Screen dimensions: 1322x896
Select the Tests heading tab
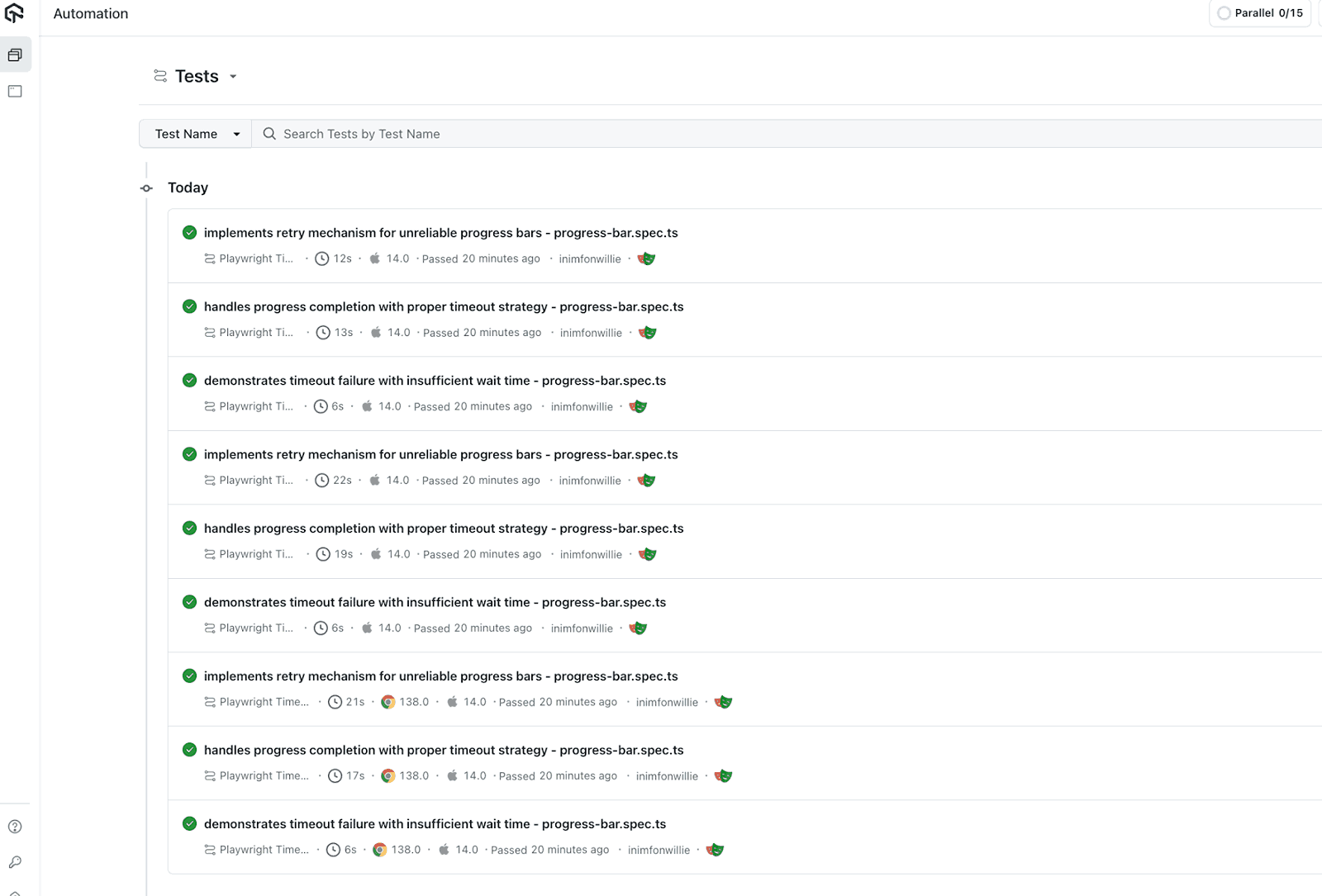[x=196, y=76]
